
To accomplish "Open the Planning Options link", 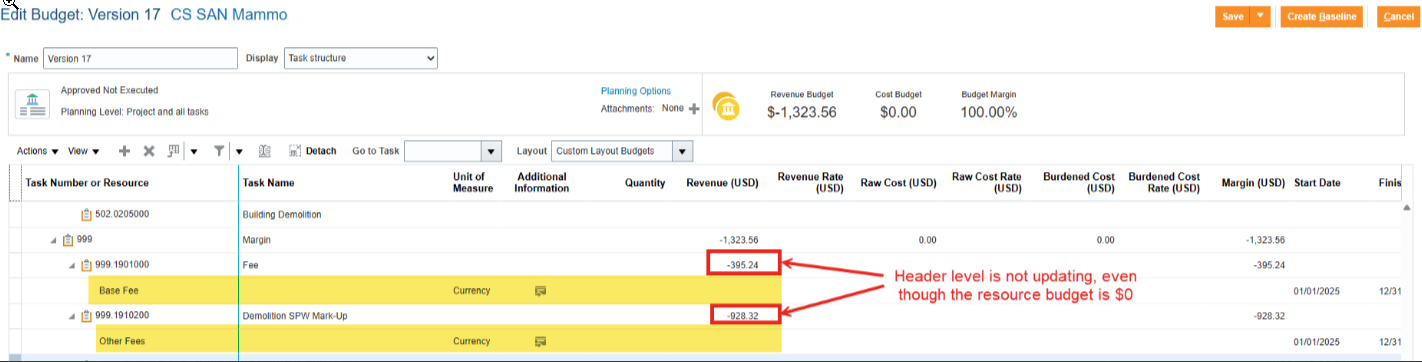I will tap(636, 90).
